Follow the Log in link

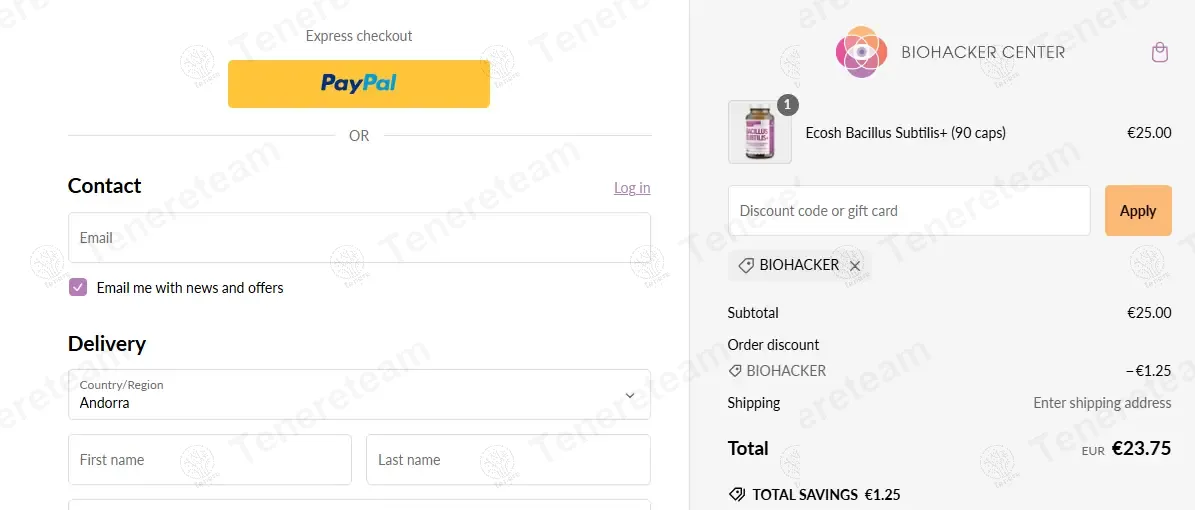pyautogui.click(x=632, y=188)
